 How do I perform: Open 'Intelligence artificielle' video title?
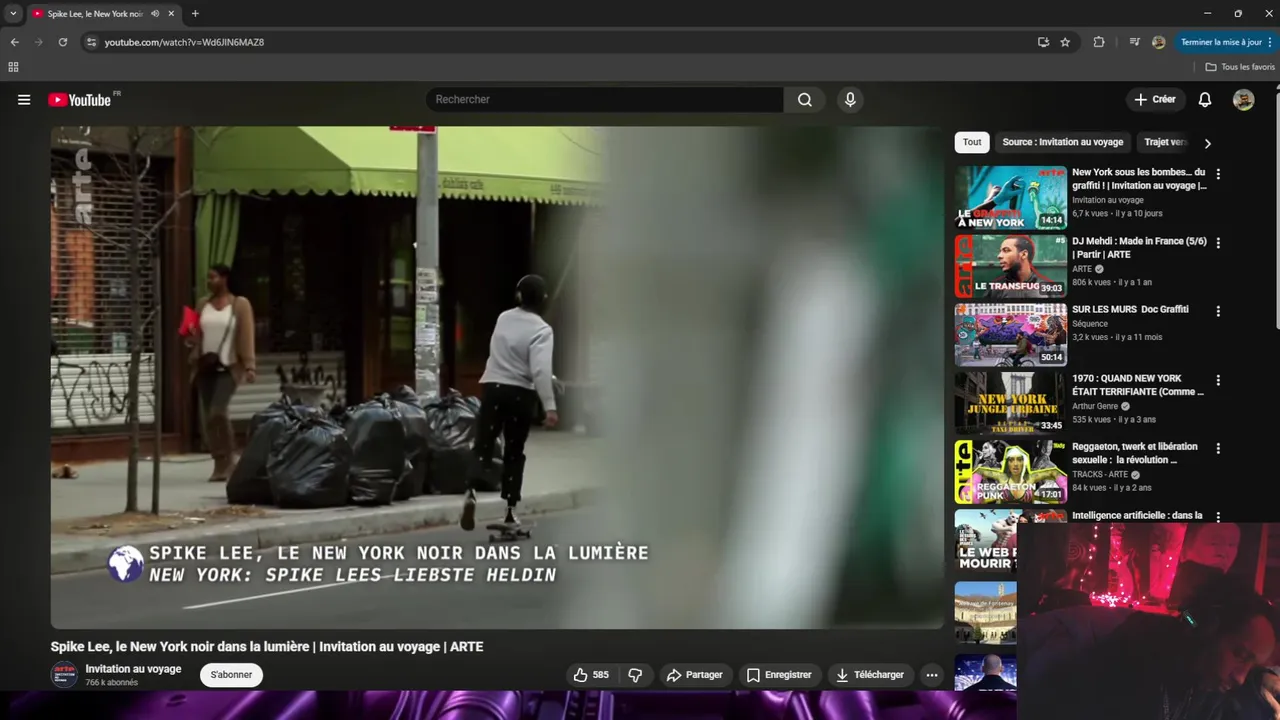(1137, 516)
